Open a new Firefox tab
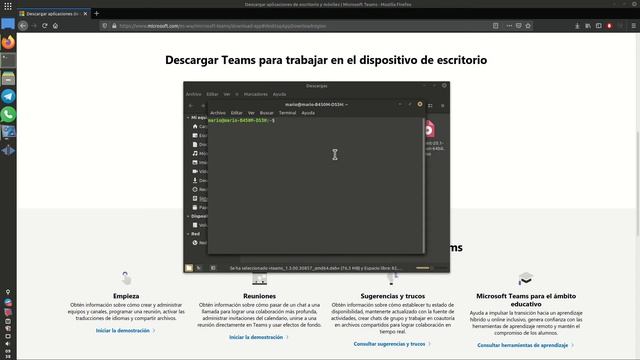640x360 pixels. pyautogui.click(x=96, y=13)
